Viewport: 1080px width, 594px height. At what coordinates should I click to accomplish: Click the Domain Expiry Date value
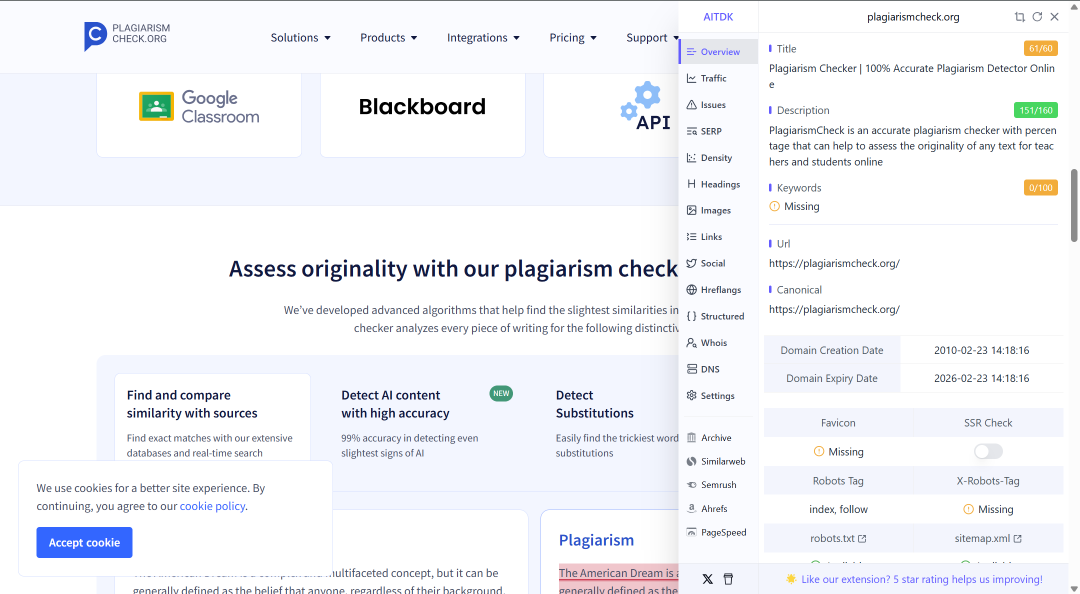(x=982, y=378)
